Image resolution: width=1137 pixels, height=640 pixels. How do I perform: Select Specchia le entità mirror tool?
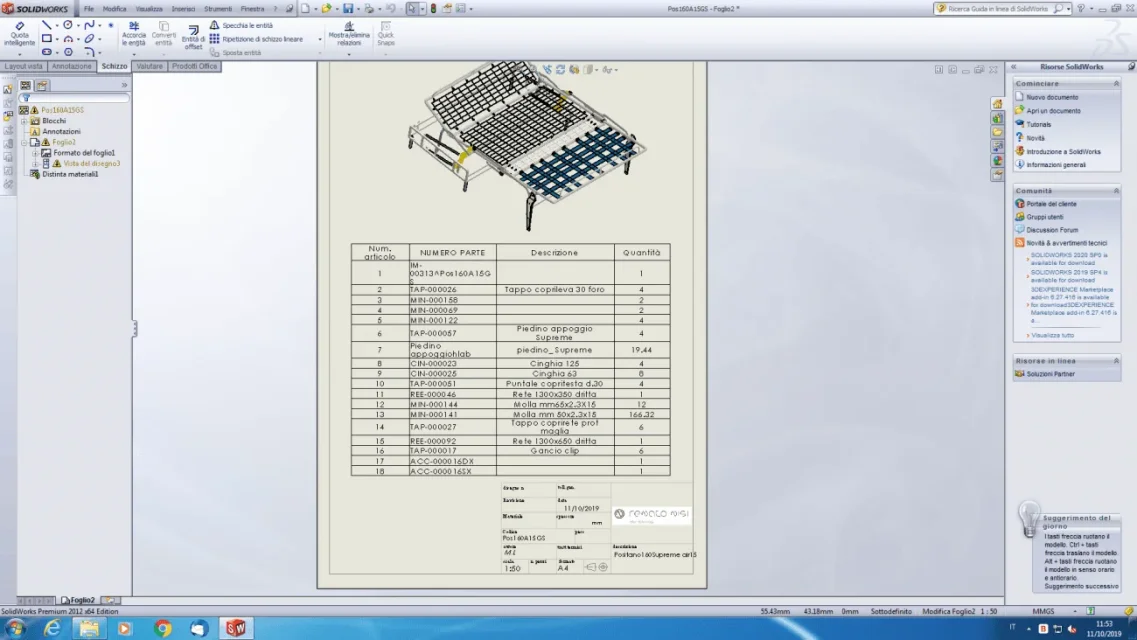(241, 25)
